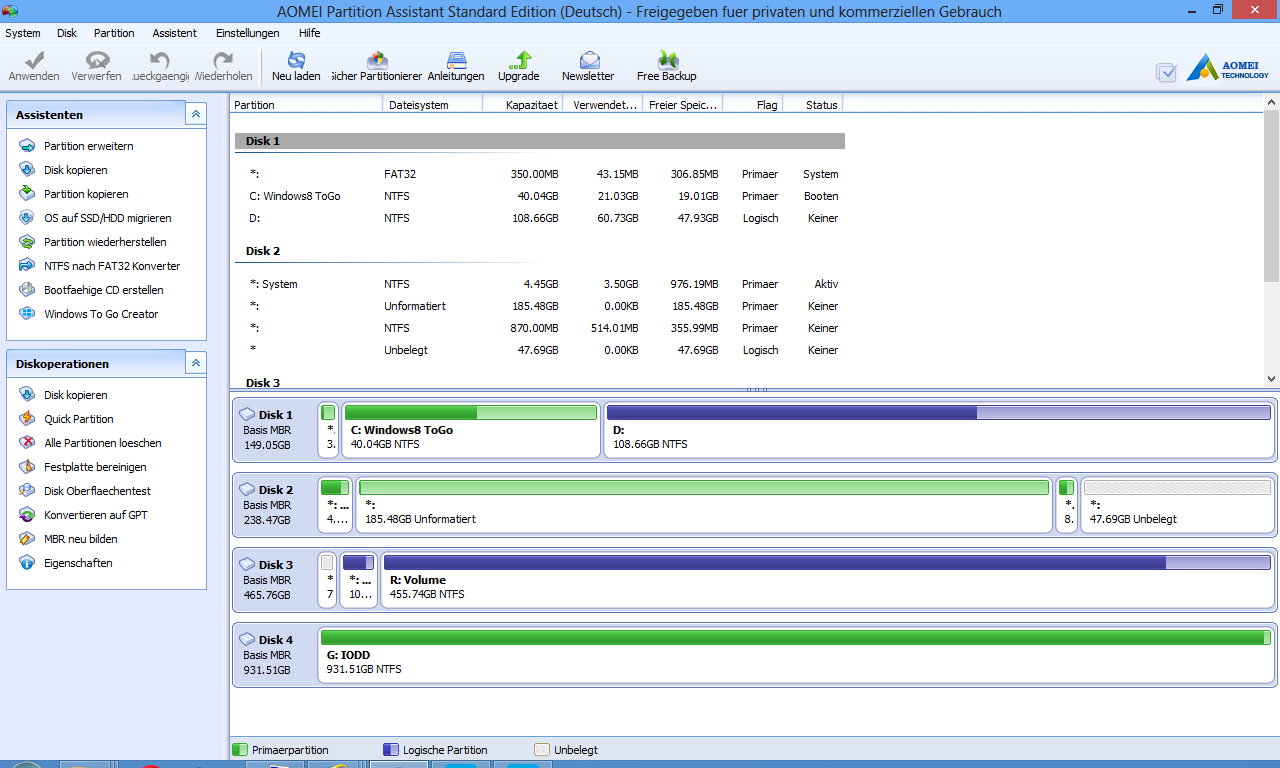This screenshot has height=768, width=1280.
Task: Click the Freier Speicher column header
Action: (682, 104)
